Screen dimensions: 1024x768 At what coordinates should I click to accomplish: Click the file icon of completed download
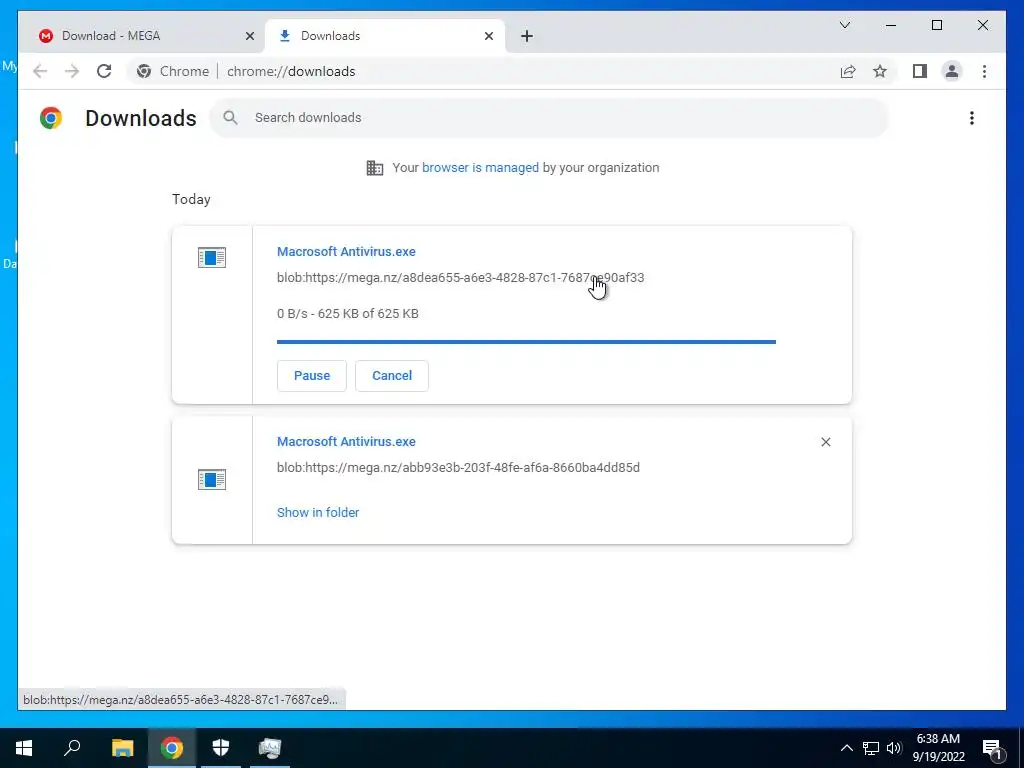pos(212,479)
